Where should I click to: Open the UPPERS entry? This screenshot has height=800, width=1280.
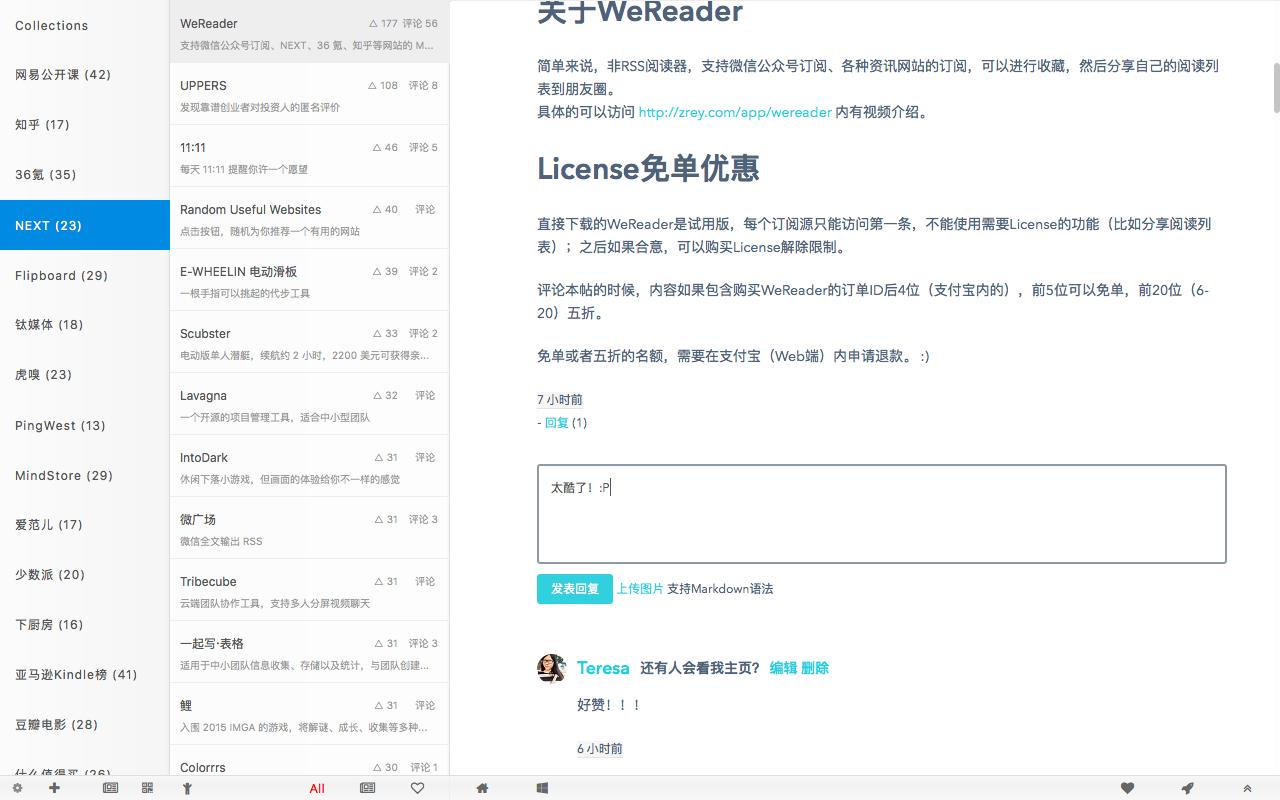point(309,95)
